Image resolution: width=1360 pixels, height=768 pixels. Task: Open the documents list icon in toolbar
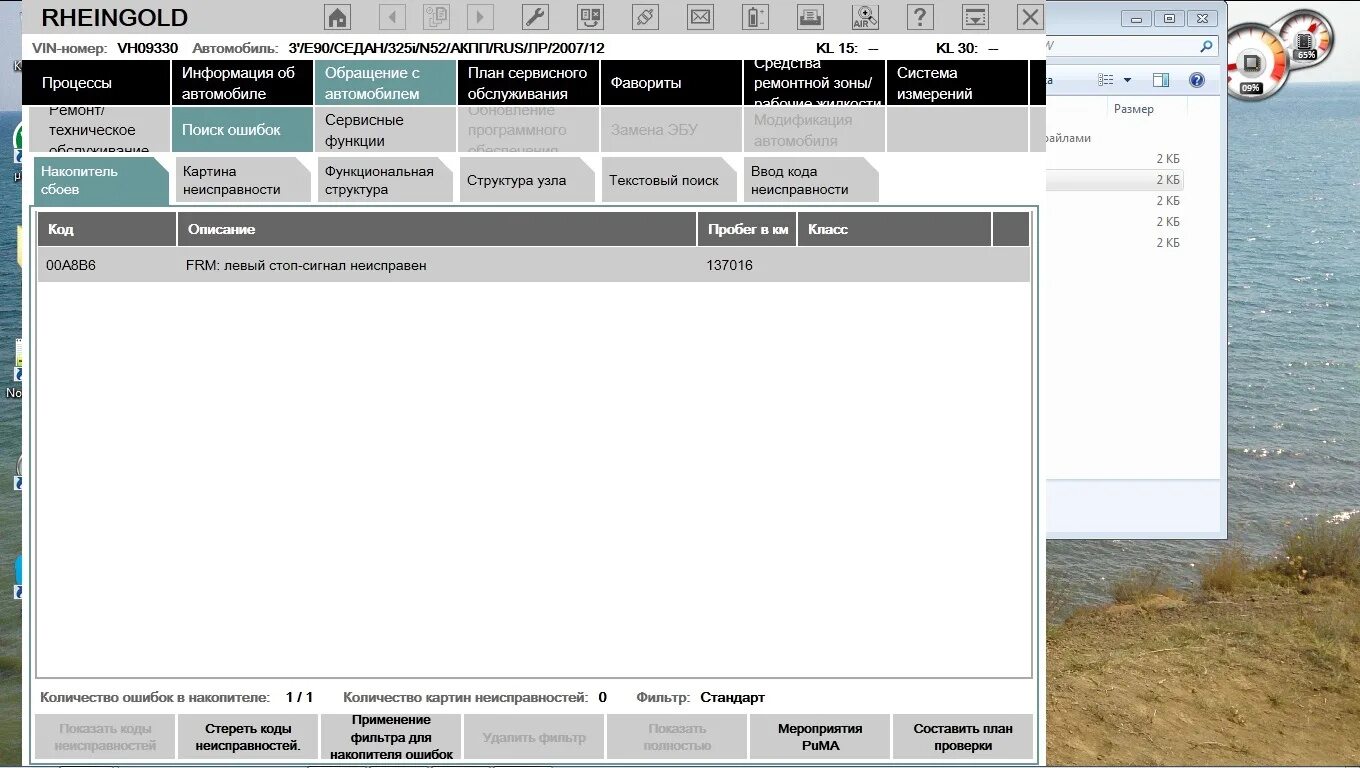(x=436, y=17)
